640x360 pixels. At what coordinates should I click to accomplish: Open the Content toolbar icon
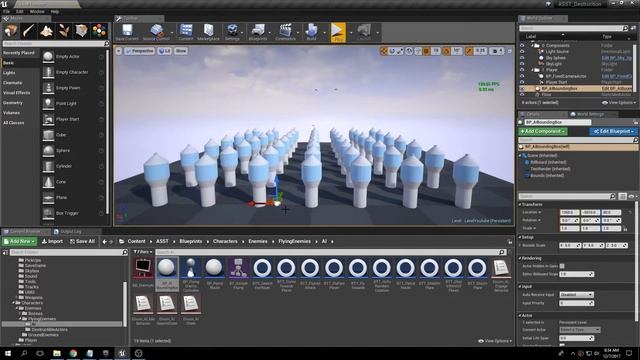tap(186, 32)
